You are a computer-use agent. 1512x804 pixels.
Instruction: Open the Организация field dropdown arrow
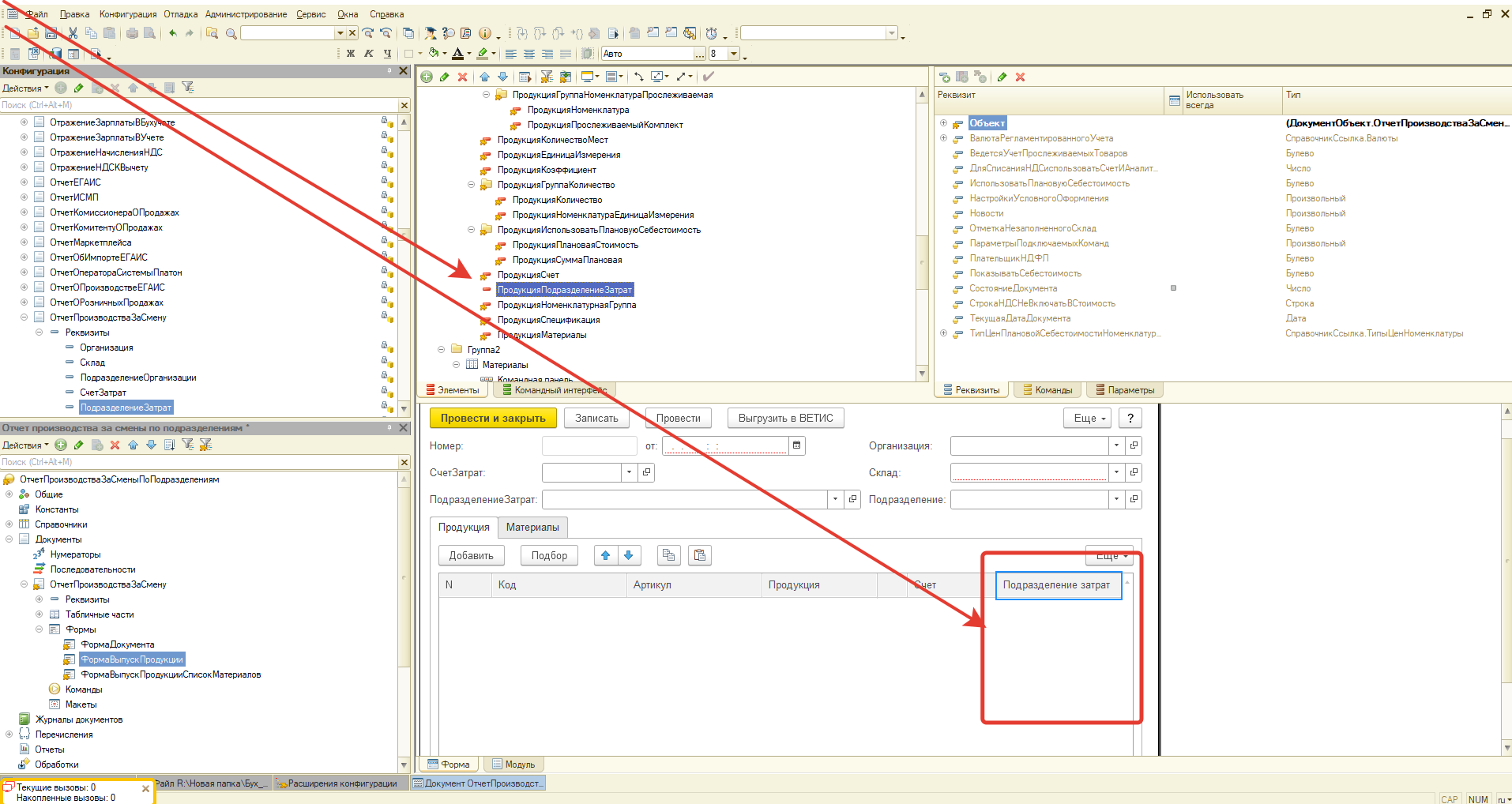1116,445
